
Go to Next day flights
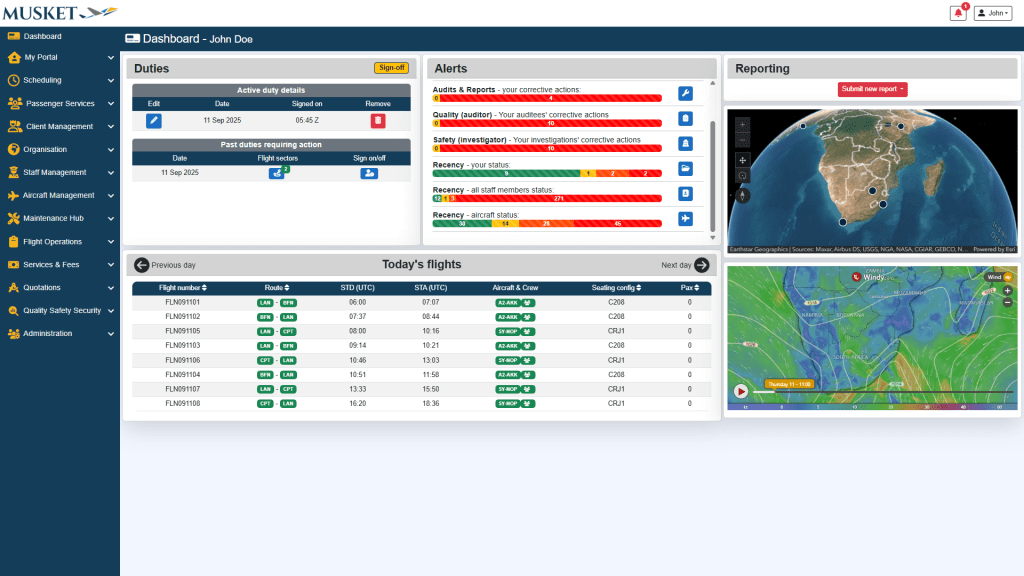coord(686,265)
